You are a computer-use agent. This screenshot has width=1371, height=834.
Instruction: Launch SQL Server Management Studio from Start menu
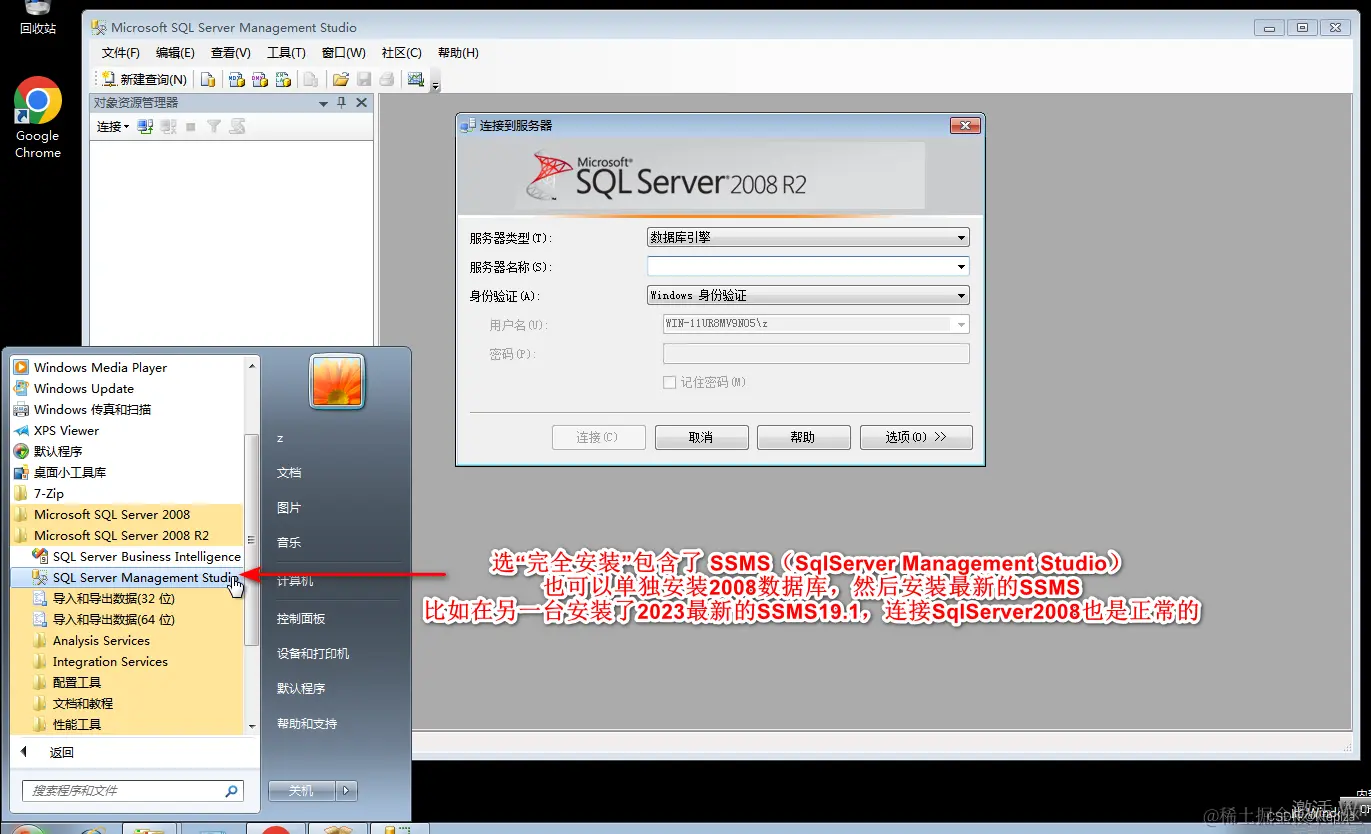pos(126,578)
